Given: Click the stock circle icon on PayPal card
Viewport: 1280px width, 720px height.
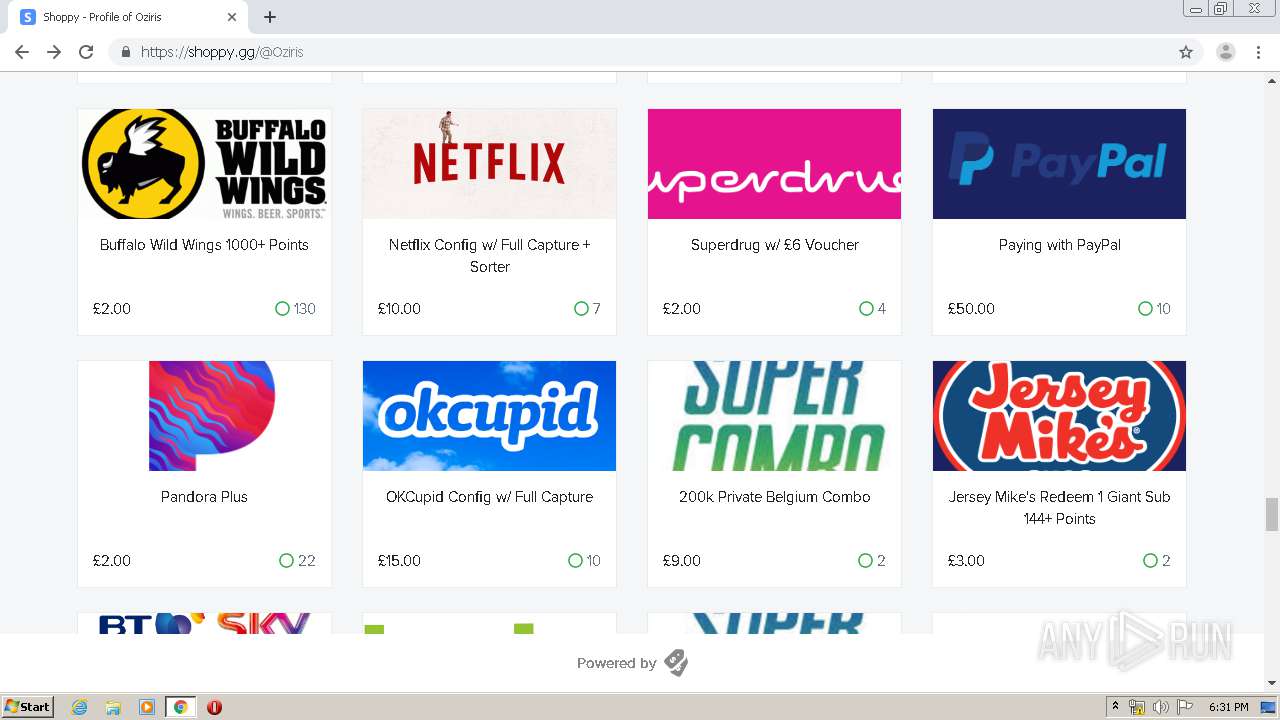Looking at the screenshot, I should tap(1145, 309).
